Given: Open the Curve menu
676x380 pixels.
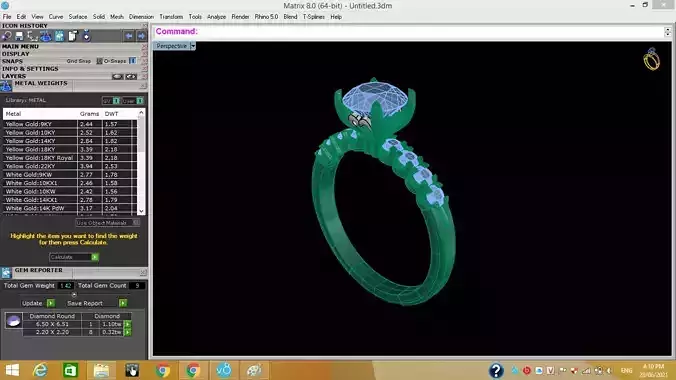Looking at the screenshot, I should [56, 17].
